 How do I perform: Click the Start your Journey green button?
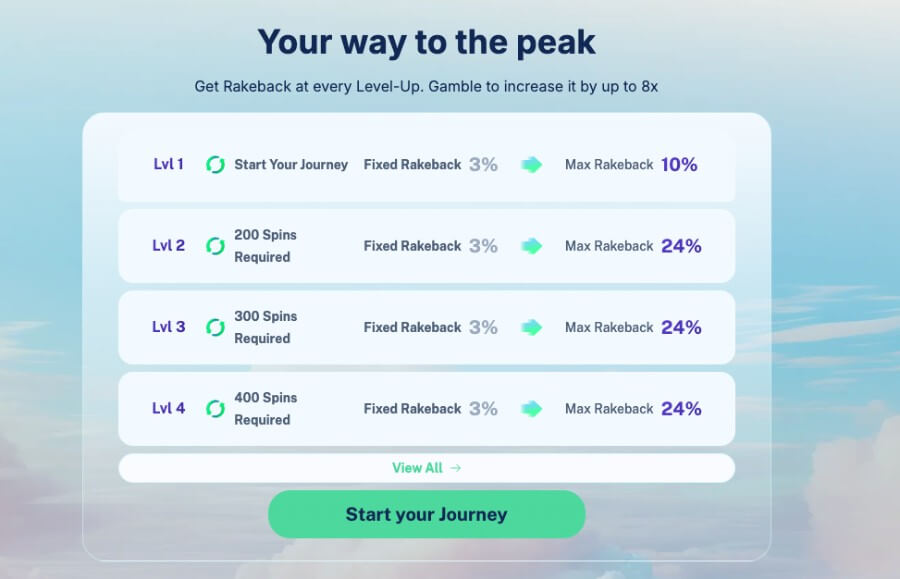tap(426, 514)
